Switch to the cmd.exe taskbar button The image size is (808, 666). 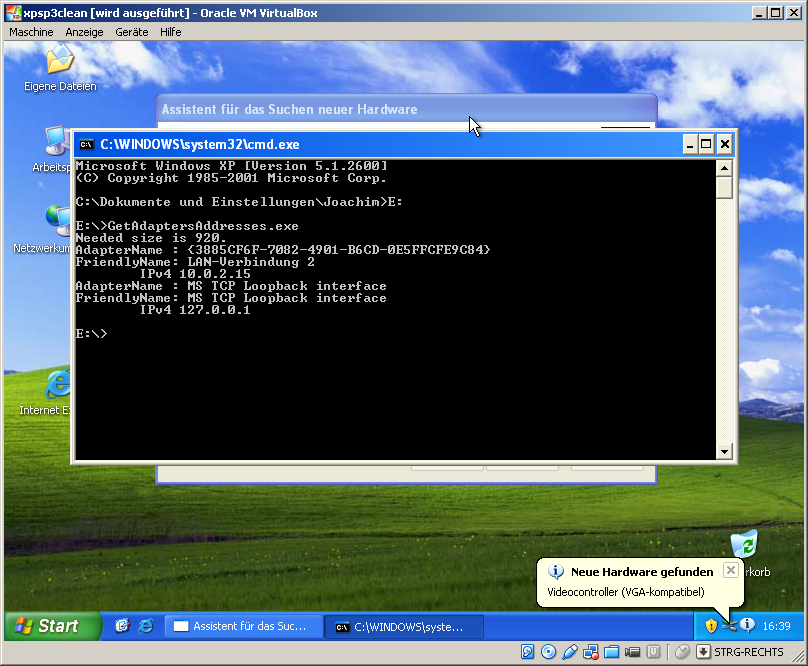point(404,626)
